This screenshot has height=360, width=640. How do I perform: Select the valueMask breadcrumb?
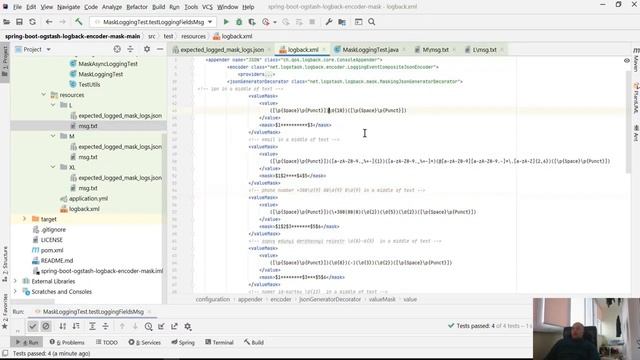click(382, 300)
